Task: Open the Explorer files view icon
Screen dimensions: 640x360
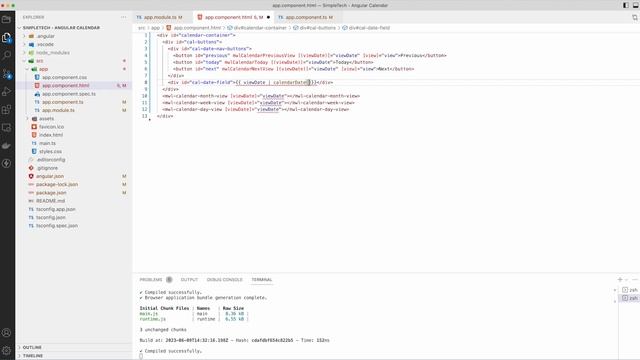Action: click(6, 38)
